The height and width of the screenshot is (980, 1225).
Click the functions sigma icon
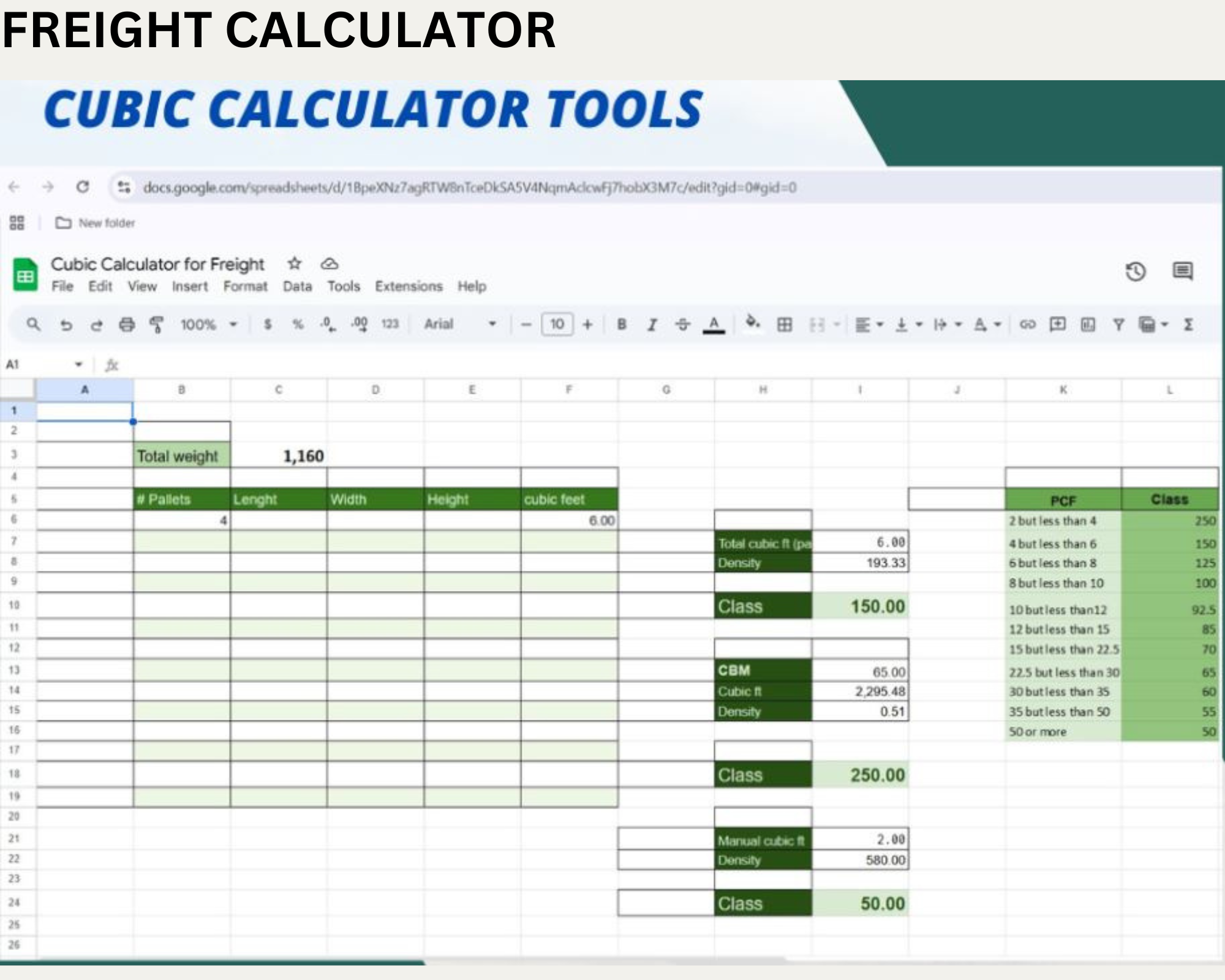tap(1188, 325)
